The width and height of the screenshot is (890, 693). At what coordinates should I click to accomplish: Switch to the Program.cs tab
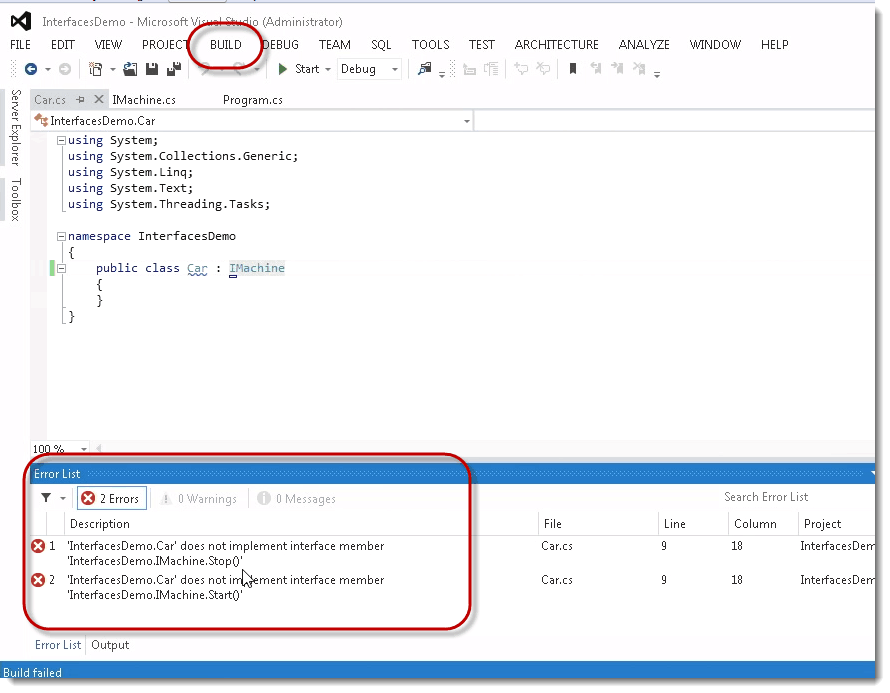pos(253,100)
